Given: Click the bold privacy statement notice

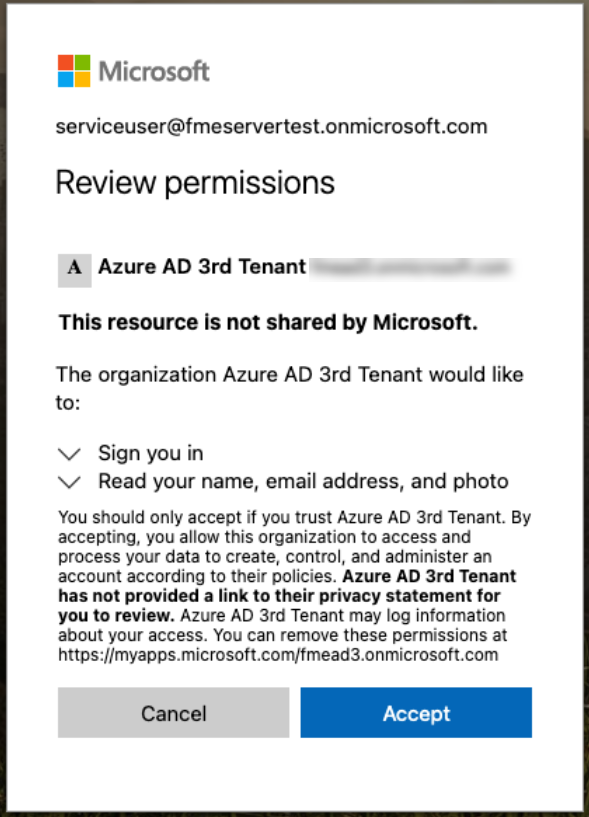Looking at the screenshot, I should point(287,596).
